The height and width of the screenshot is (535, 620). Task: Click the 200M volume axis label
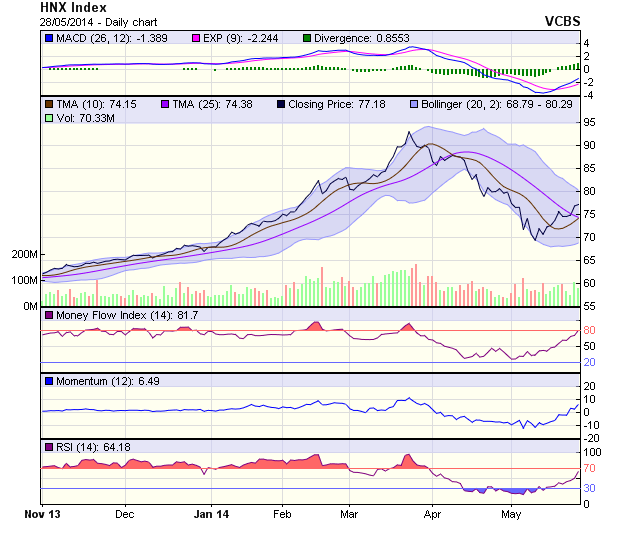(23, 255)
